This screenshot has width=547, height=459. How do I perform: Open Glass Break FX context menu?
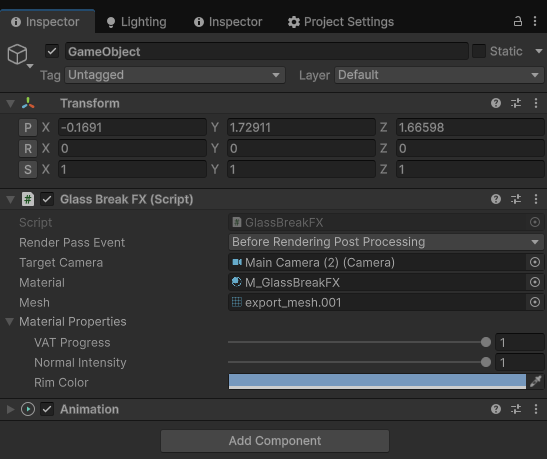pos(536,199)
